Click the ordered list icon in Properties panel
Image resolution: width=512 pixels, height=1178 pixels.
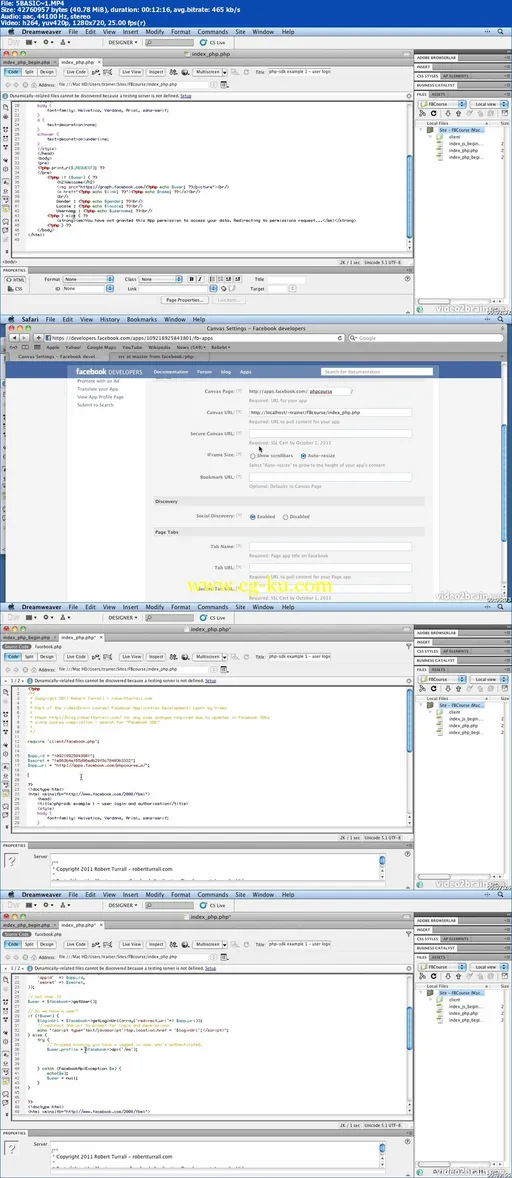[221, 279]
